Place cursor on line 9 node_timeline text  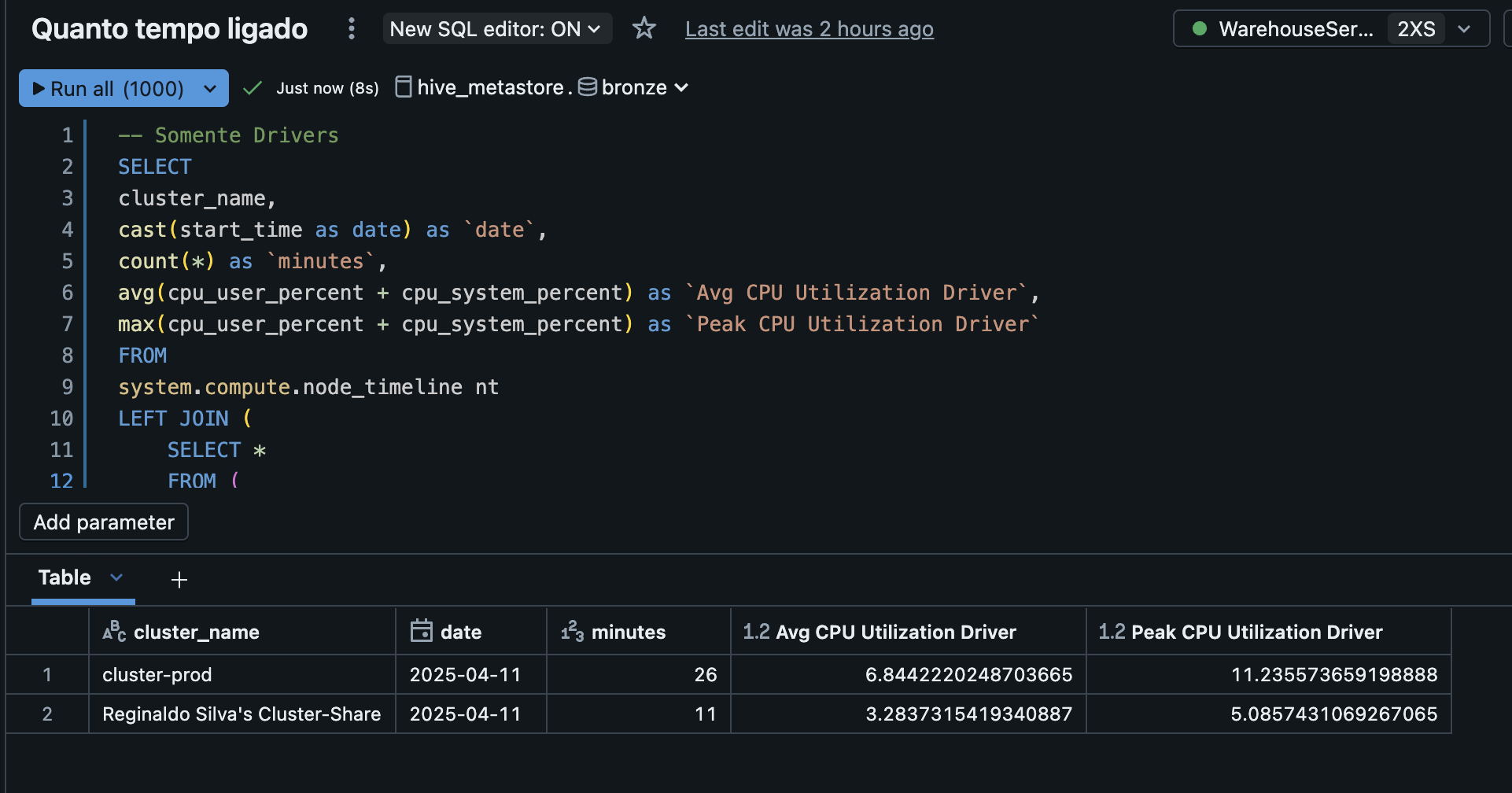coord(382,387)
